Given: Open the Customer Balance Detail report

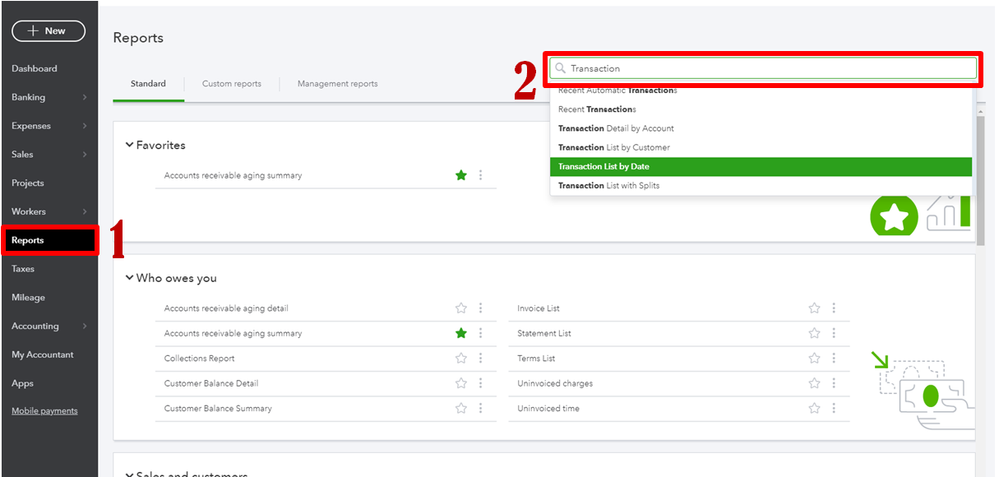Looking at the screenshot, I should tap(212, 383).
